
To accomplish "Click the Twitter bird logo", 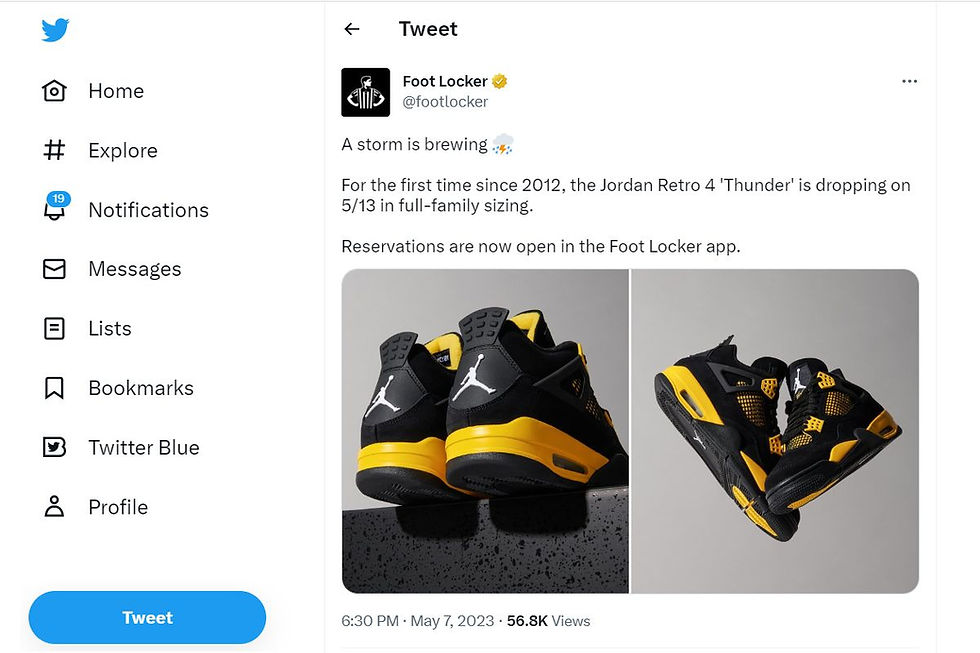I will coord(55,31).
